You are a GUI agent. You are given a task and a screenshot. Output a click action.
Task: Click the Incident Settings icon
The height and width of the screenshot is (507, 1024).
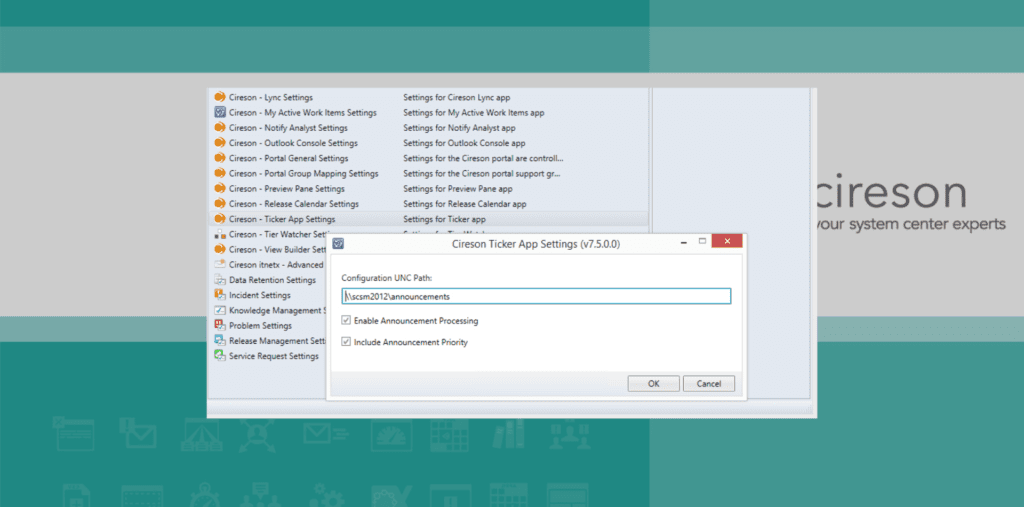click(219, 295)
